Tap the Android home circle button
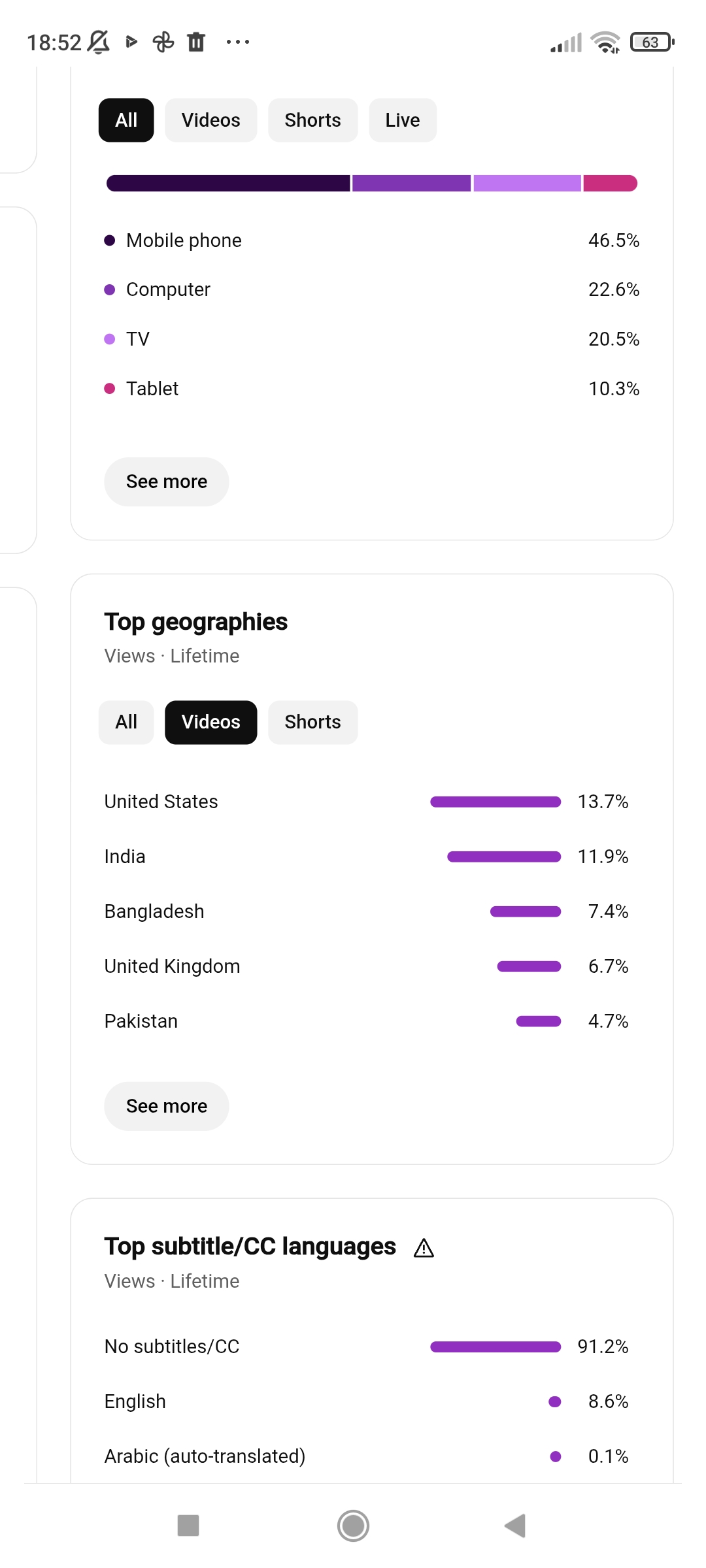Image resolution: width=706 pixels, height=1568 pixels. click(353, 1526)
